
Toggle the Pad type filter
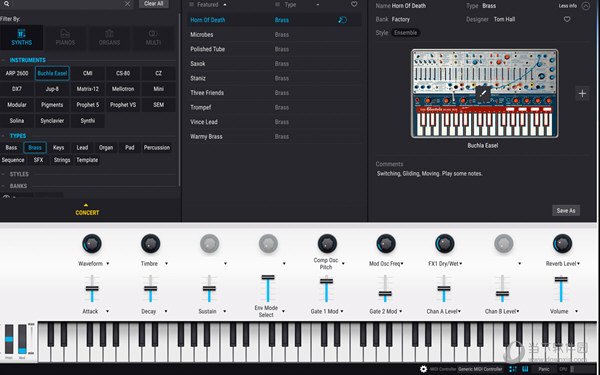point(130,147)
